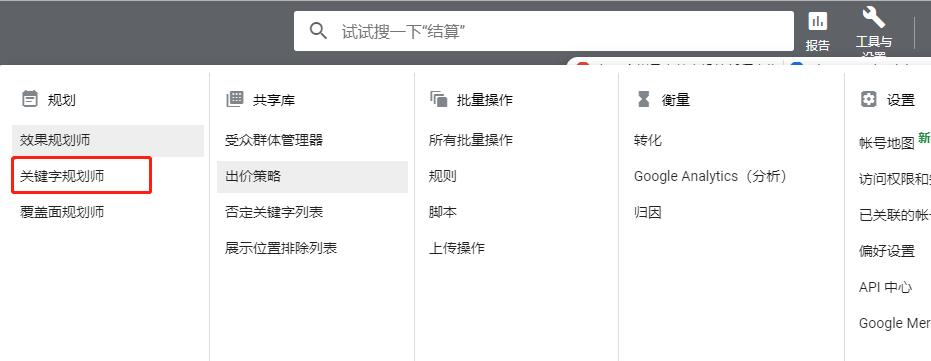Click the magnifier search icon
Image resolution: width=931 pixels, height=361 pixels.
(x=319, y=31)
